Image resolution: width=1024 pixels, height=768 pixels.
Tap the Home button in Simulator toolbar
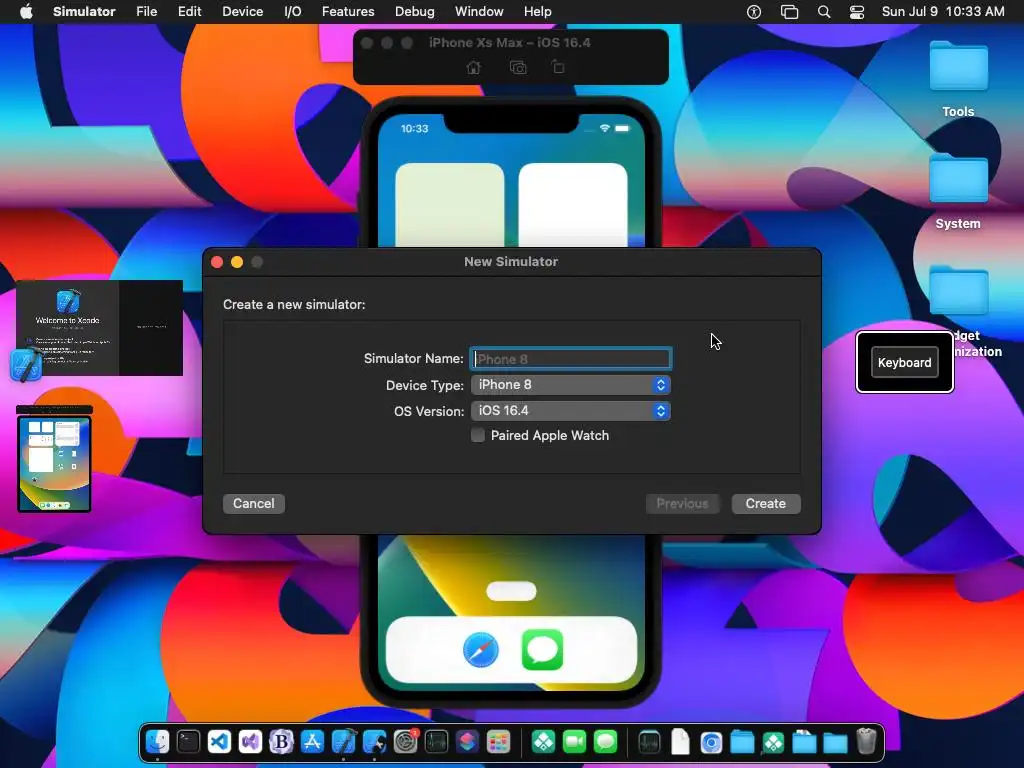tap(473, 67)
